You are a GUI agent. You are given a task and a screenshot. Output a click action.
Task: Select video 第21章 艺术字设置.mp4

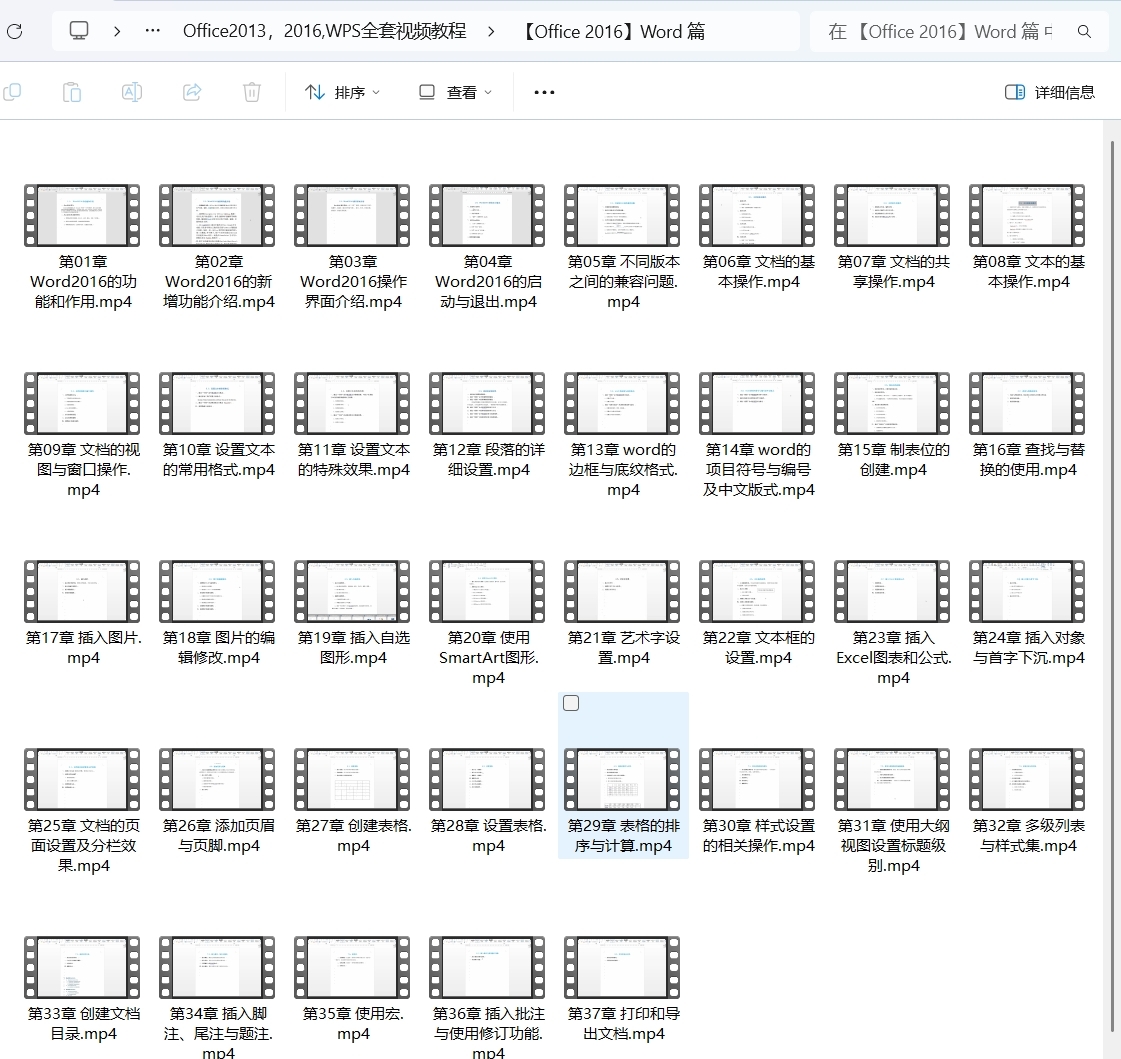(623, 613)
